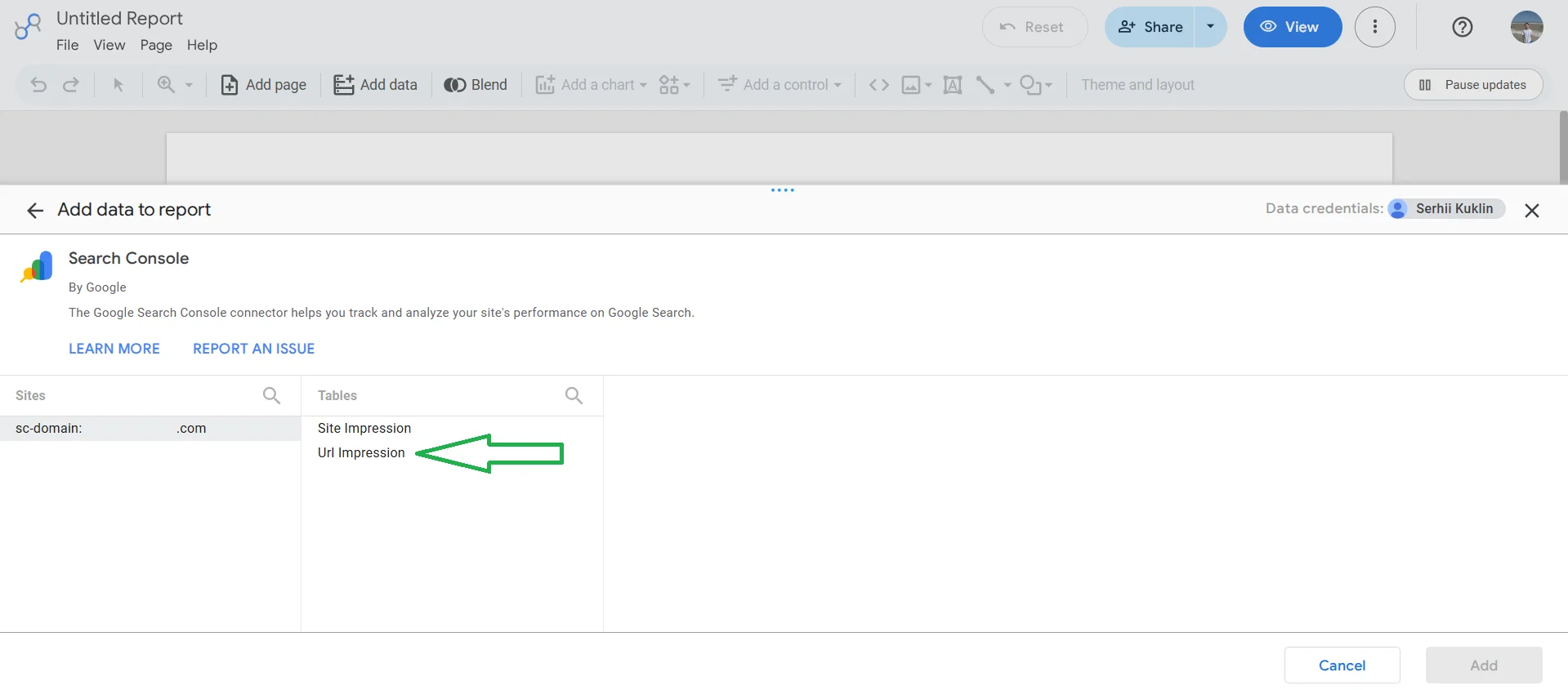
Task: Open the Blend data option
Action: pos(476,85)
